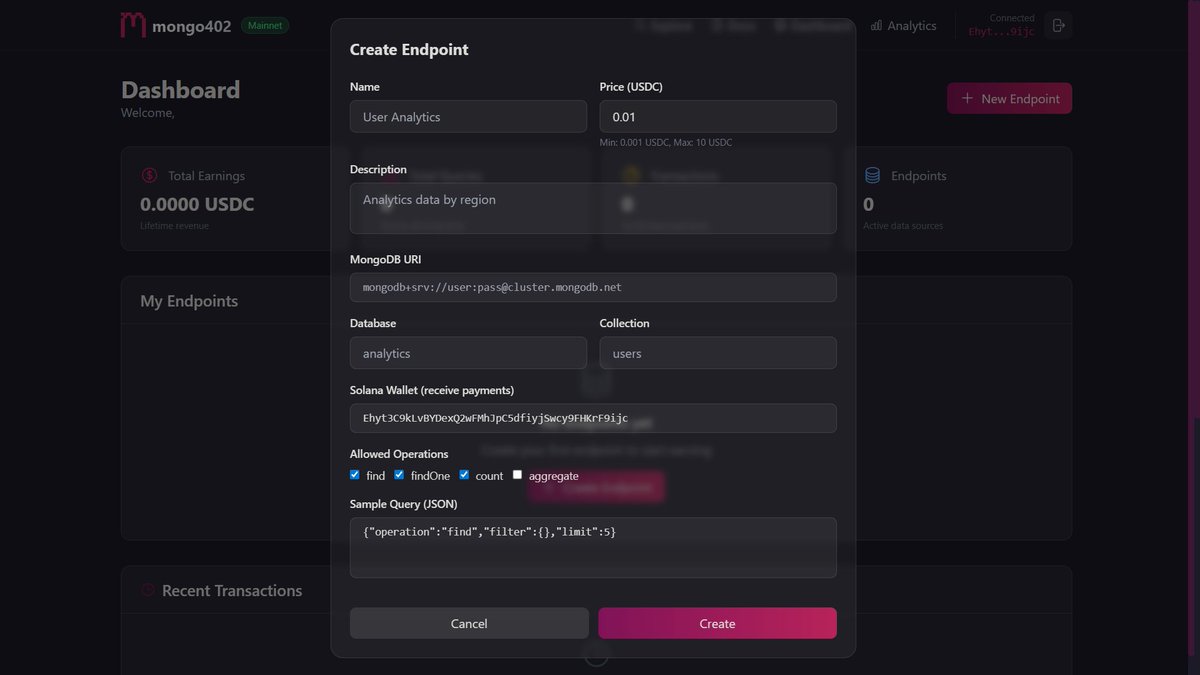Click the Collection input field
This screenshot has height=675, width=1200.
point(718,353)
